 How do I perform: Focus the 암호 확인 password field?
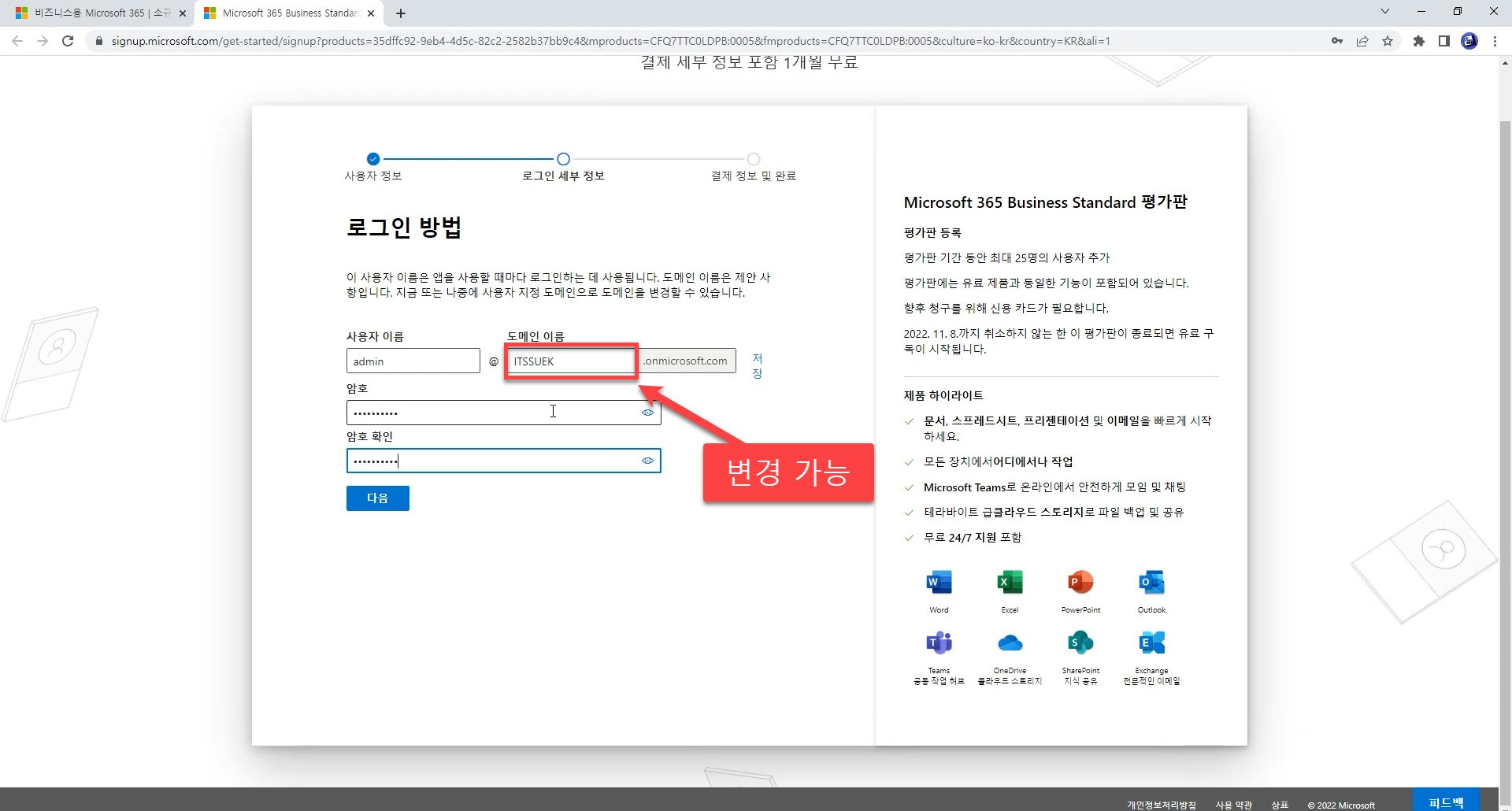click(504, 461)
